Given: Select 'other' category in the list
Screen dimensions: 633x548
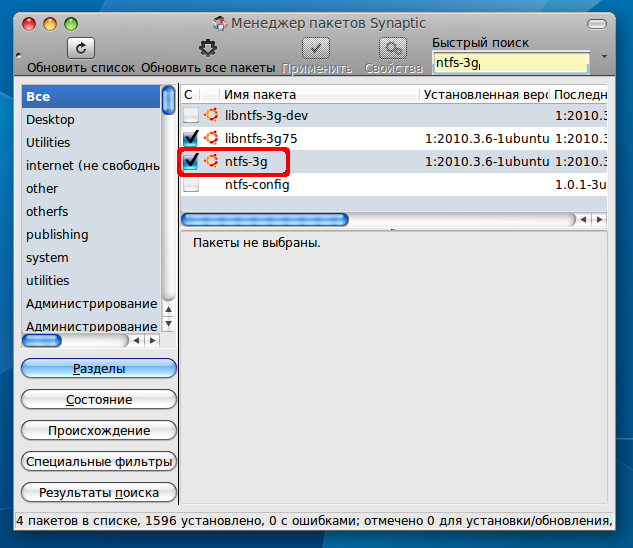Looking at the screenshot, I should (91, 189).
